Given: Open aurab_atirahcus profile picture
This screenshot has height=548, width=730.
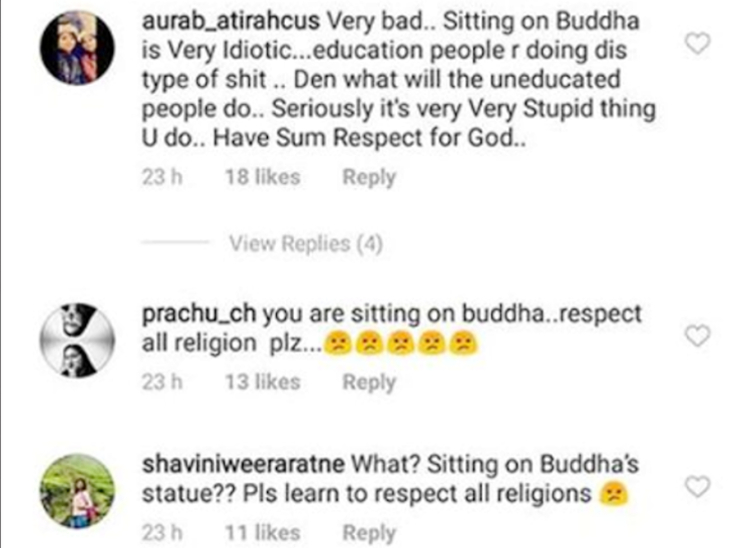Looking at the screenshot, I should tap(77, 48).
